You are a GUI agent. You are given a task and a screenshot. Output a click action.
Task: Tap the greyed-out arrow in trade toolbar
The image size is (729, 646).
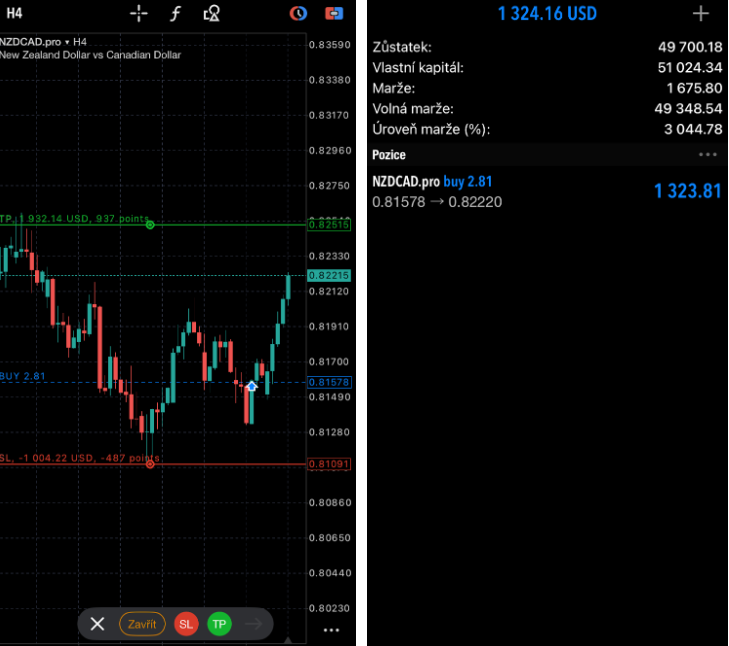point(253,624)
